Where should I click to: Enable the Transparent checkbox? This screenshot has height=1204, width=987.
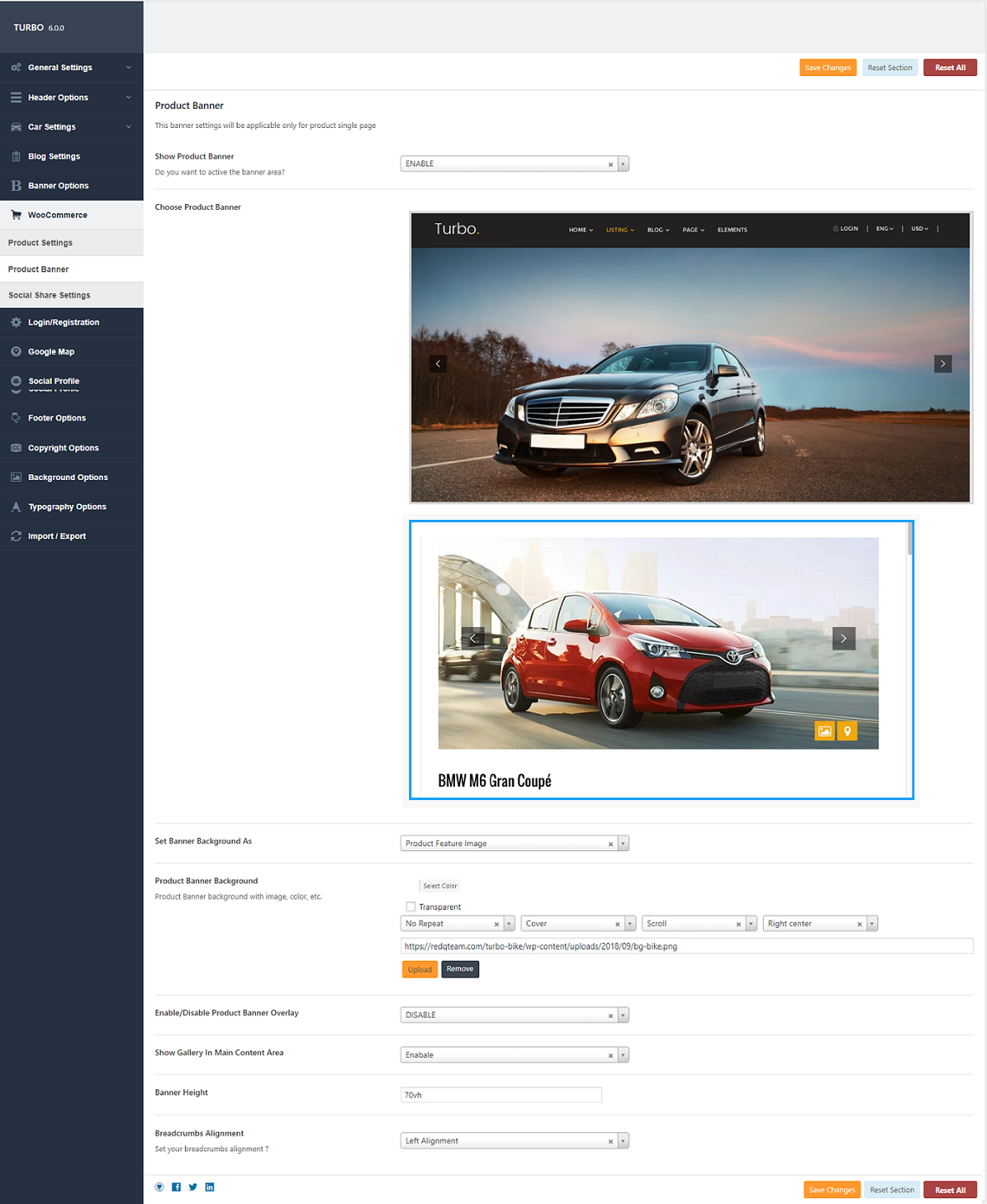pos(411,906)
